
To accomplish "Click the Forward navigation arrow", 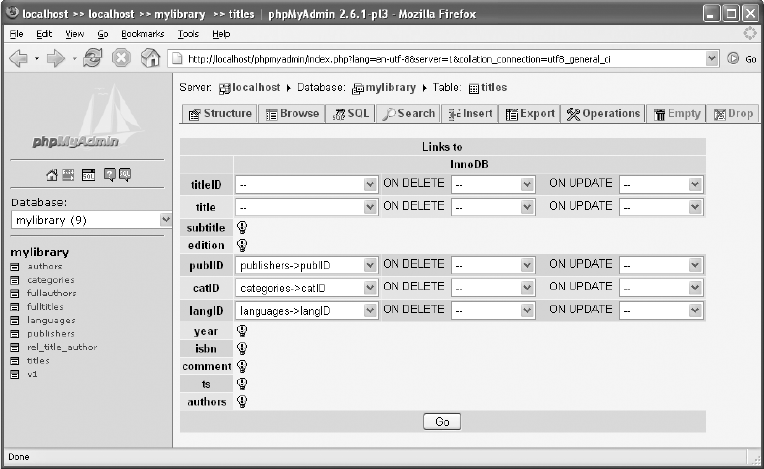I will (55, 59).
